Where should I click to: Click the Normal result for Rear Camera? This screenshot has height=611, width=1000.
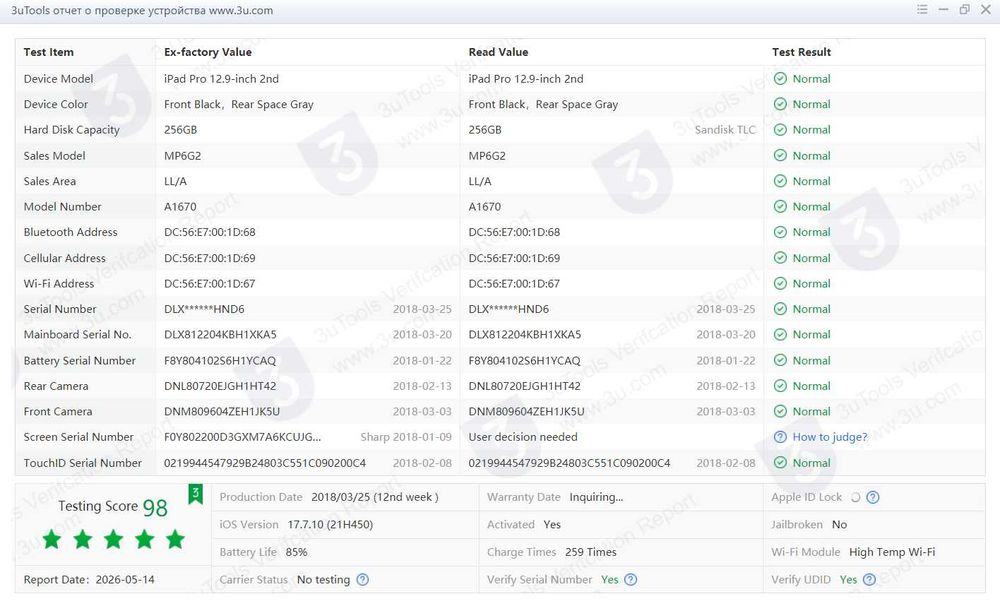coord(811,386)
